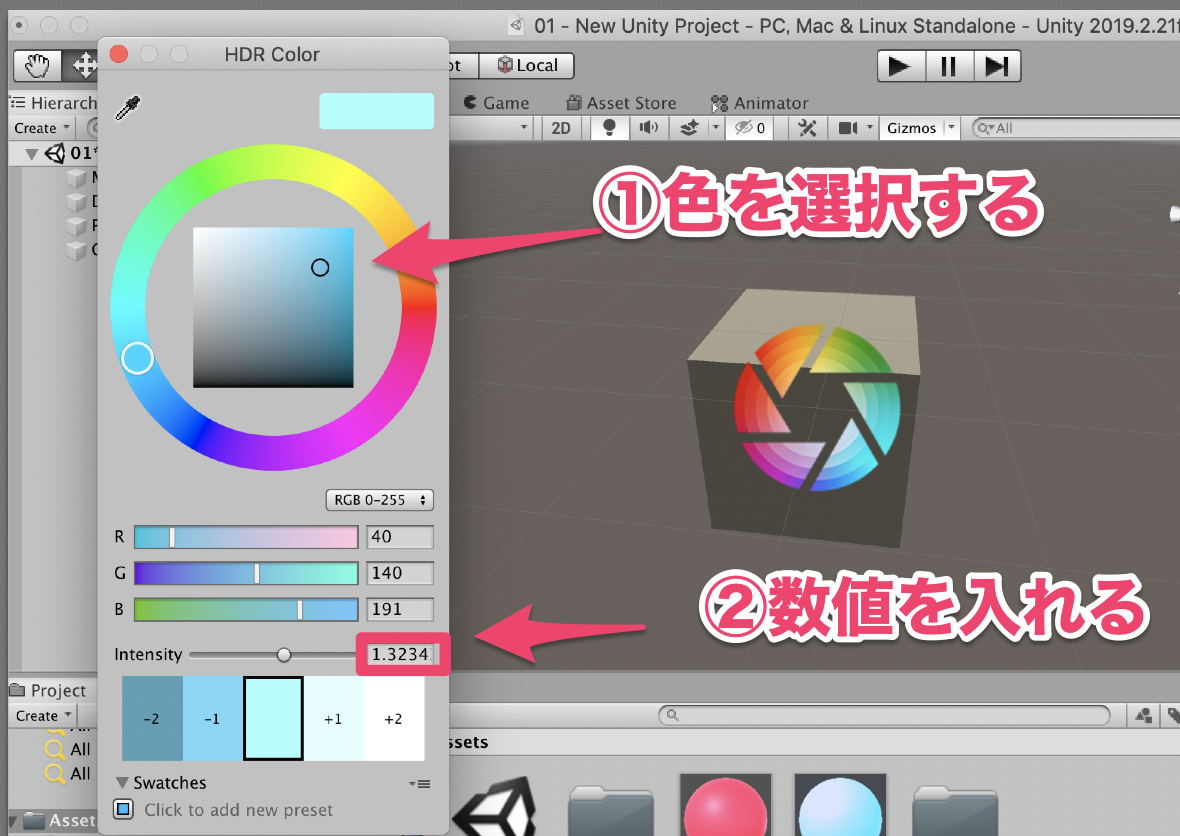Select the +1 exposure swatch
Screen dimensions: 1180x836
pyautogui.click(x=333, y=719)
